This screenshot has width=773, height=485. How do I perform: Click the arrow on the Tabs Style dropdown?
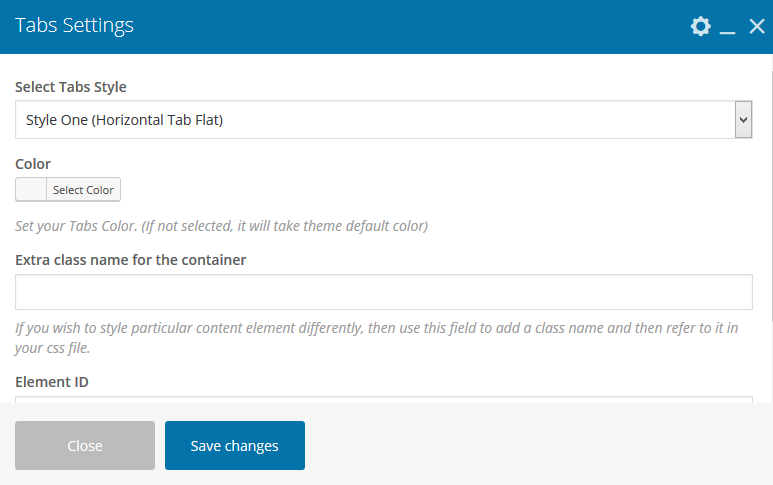[x=743, y=120]
